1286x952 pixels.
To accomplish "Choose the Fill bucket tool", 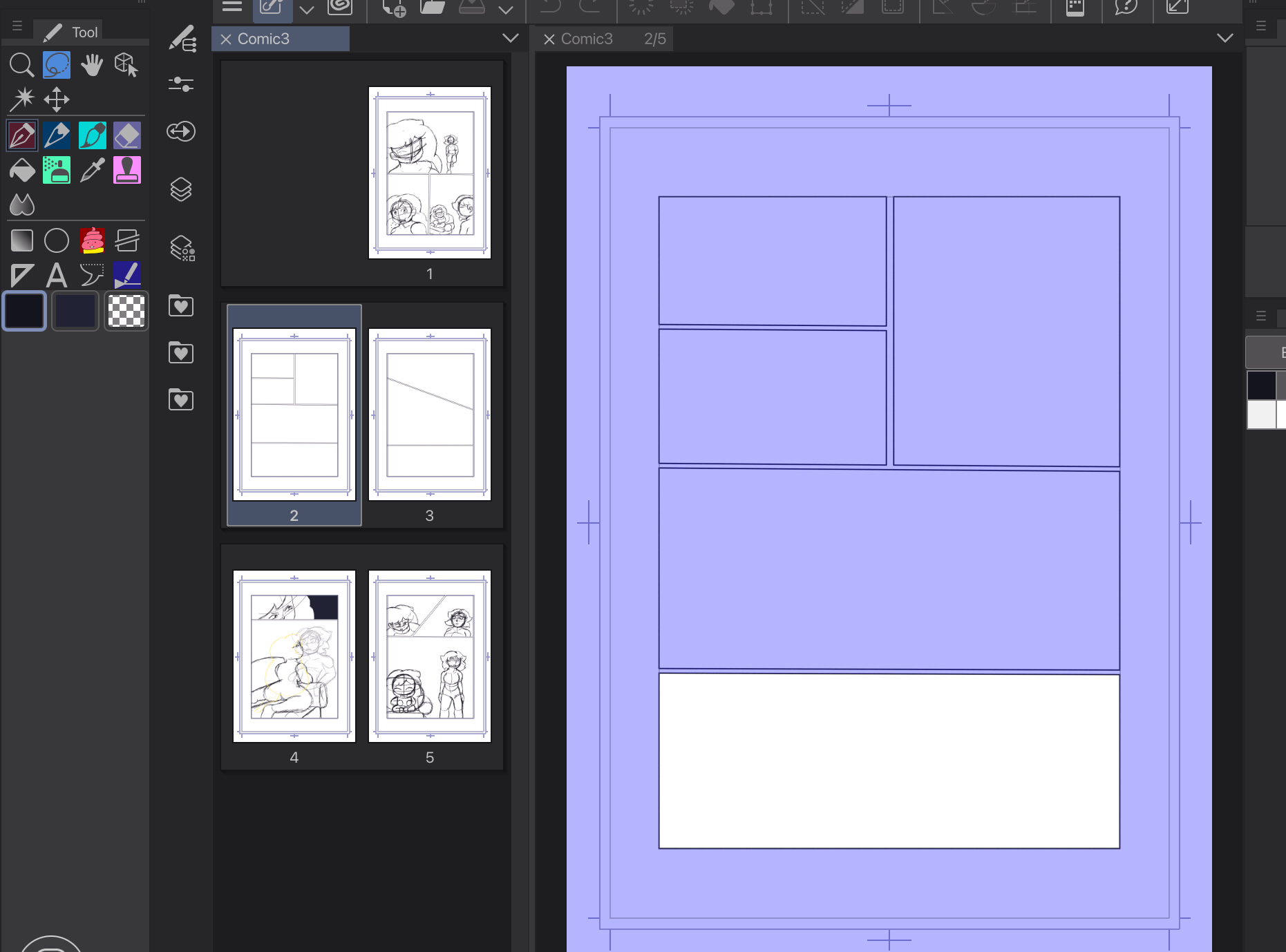I will pyautogui.click(x=22, y=170).
